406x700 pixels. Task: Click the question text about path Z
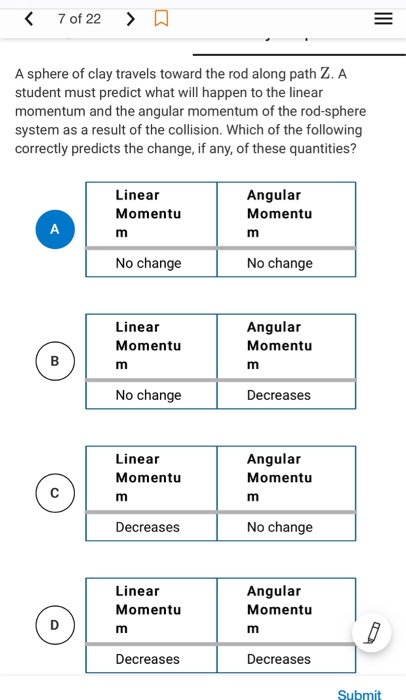point(191,111)
